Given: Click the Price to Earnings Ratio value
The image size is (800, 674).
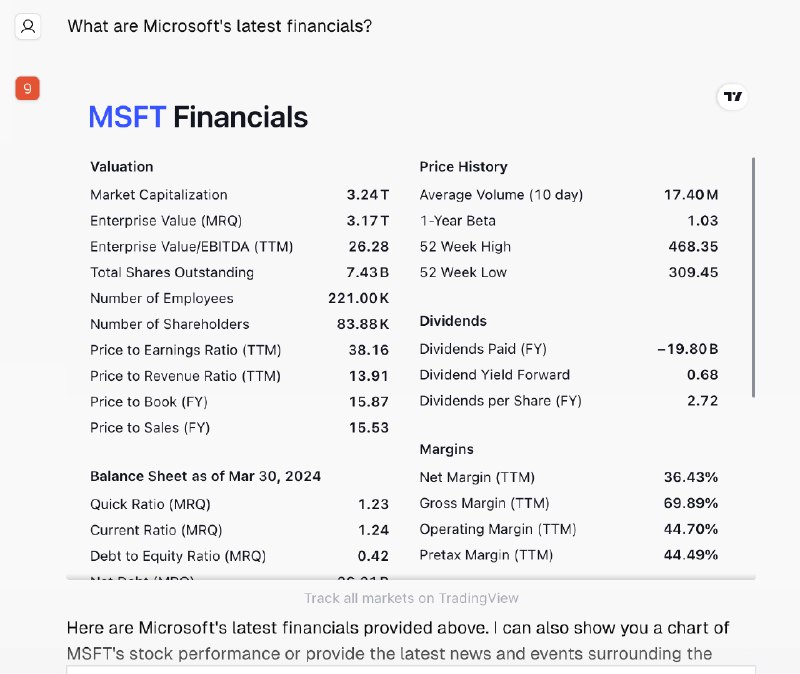Looking at the screenshot, I should pyautogui.click(x=368, y=350).
